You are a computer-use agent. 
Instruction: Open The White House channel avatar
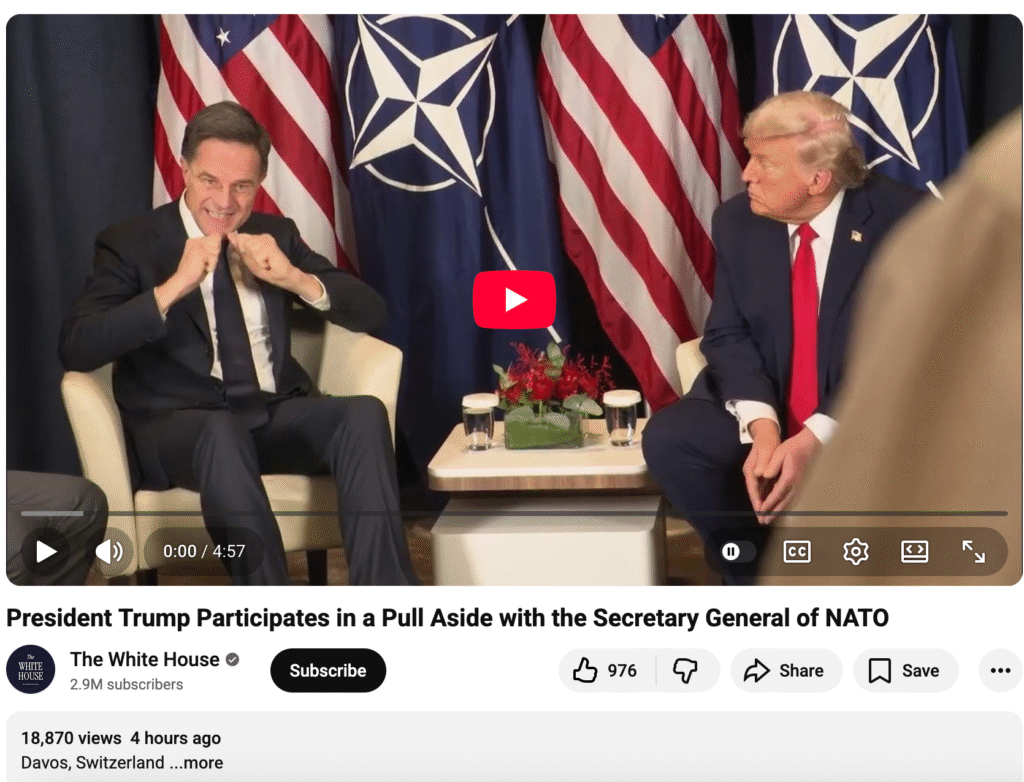31,669
